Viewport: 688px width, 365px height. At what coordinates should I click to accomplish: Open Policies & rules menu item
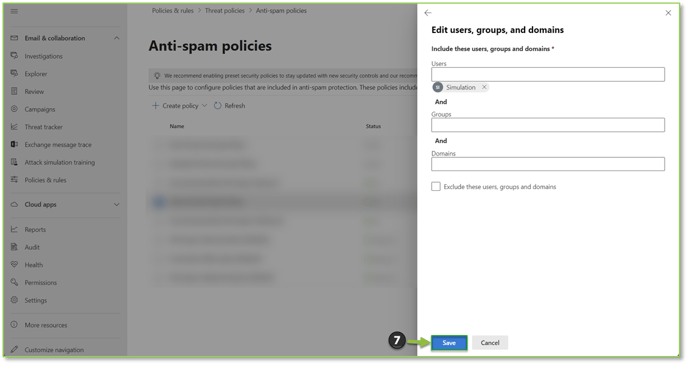pos(45,180)
